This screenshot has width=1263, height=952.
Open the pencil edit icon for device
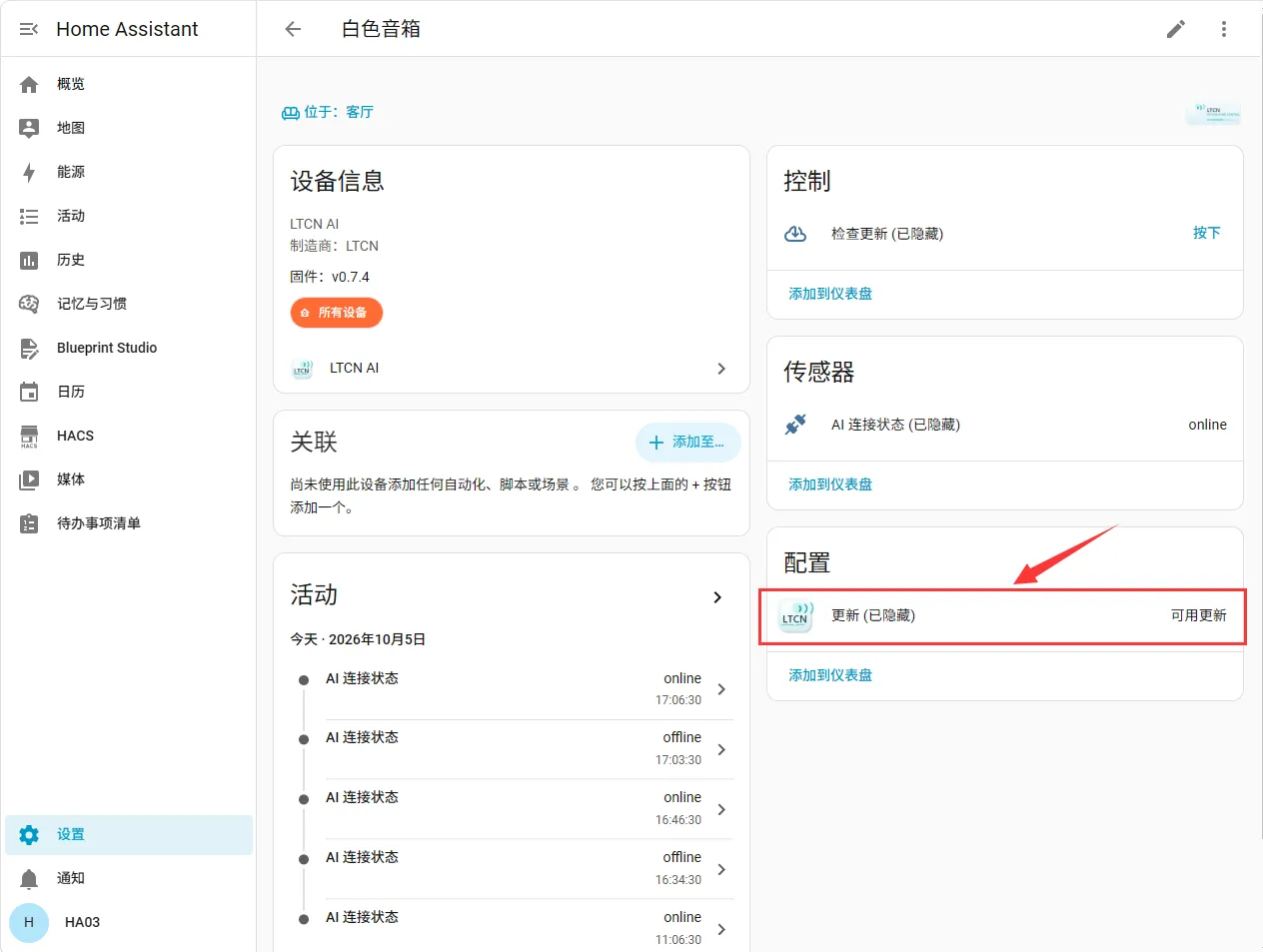click(1176, 29)
